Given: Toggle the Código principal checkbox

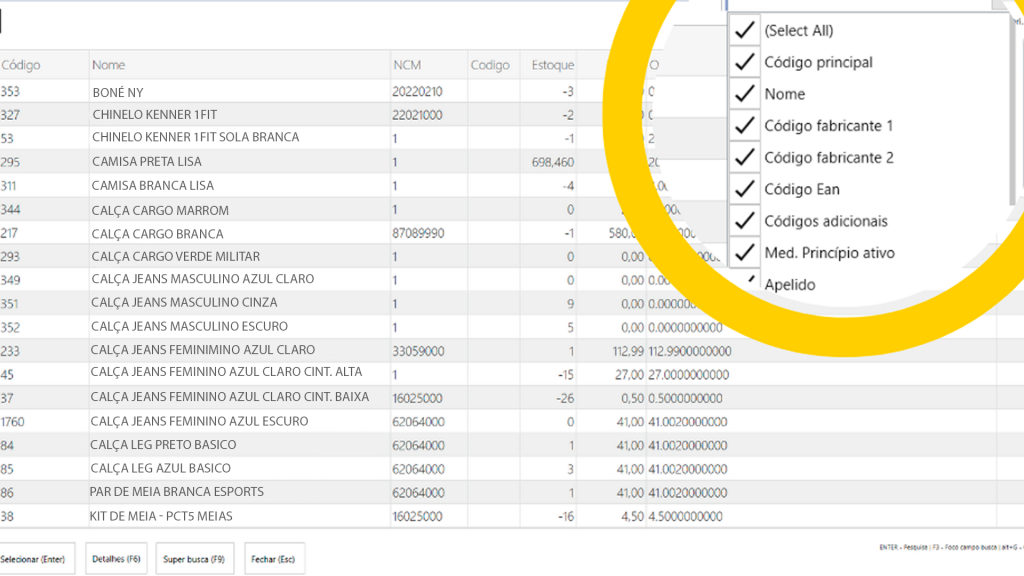Looking at the screenshot, I should [x=744, y=62].
